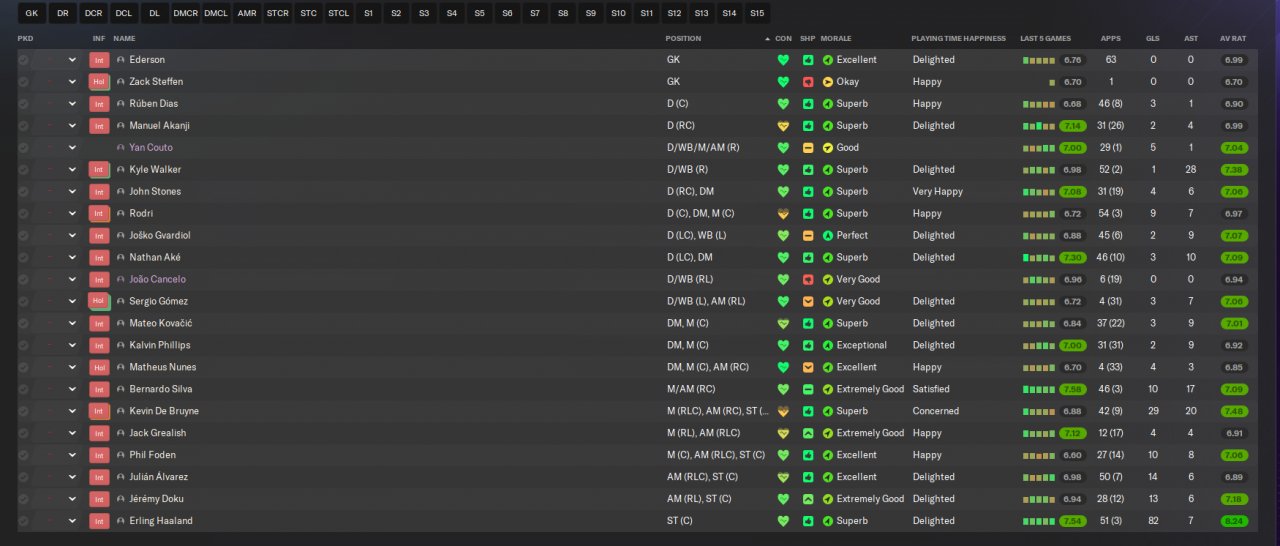
Task: Toggle the picked checkmark for Nathan Aké
Action: click(x=24, y=258)
